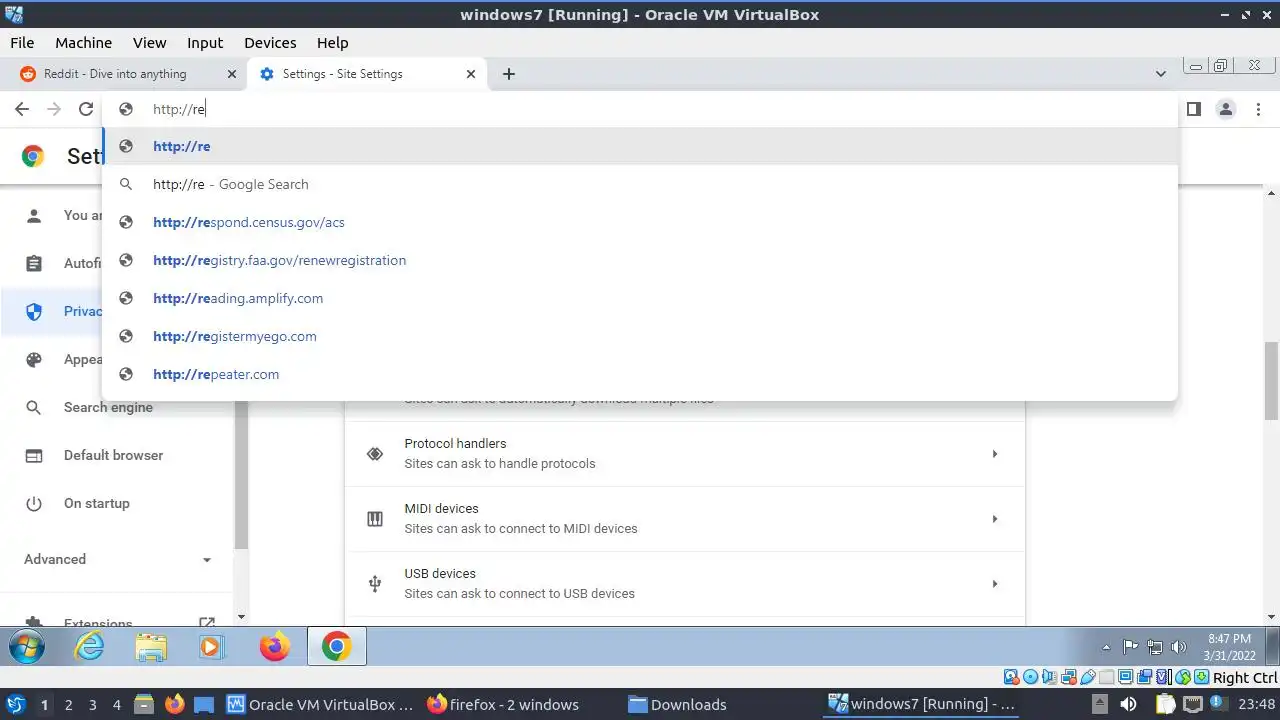Open Windows Explorer folder in the taskbar
The image size is (1280, 720).
tap(151, 647)
